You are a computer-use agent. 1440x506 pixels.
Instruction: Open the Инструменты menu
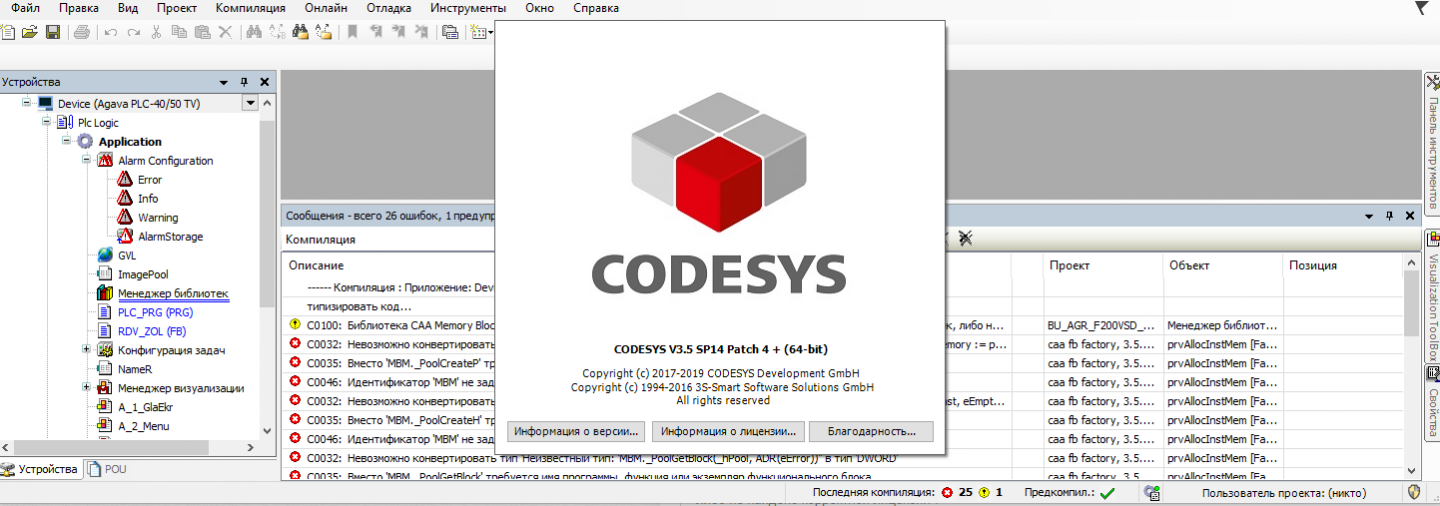pyautogui.click(x=468, y=8)
